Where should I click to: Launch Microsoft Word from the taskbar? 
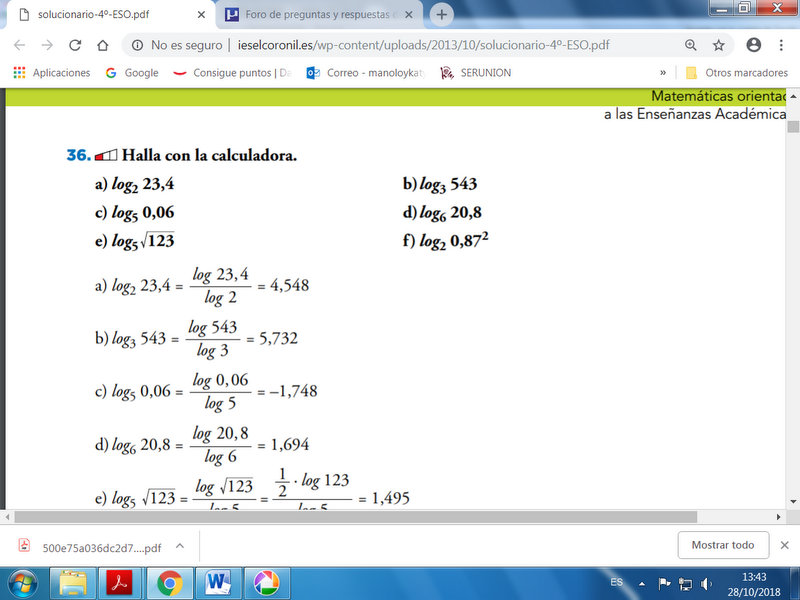[217, 582]
